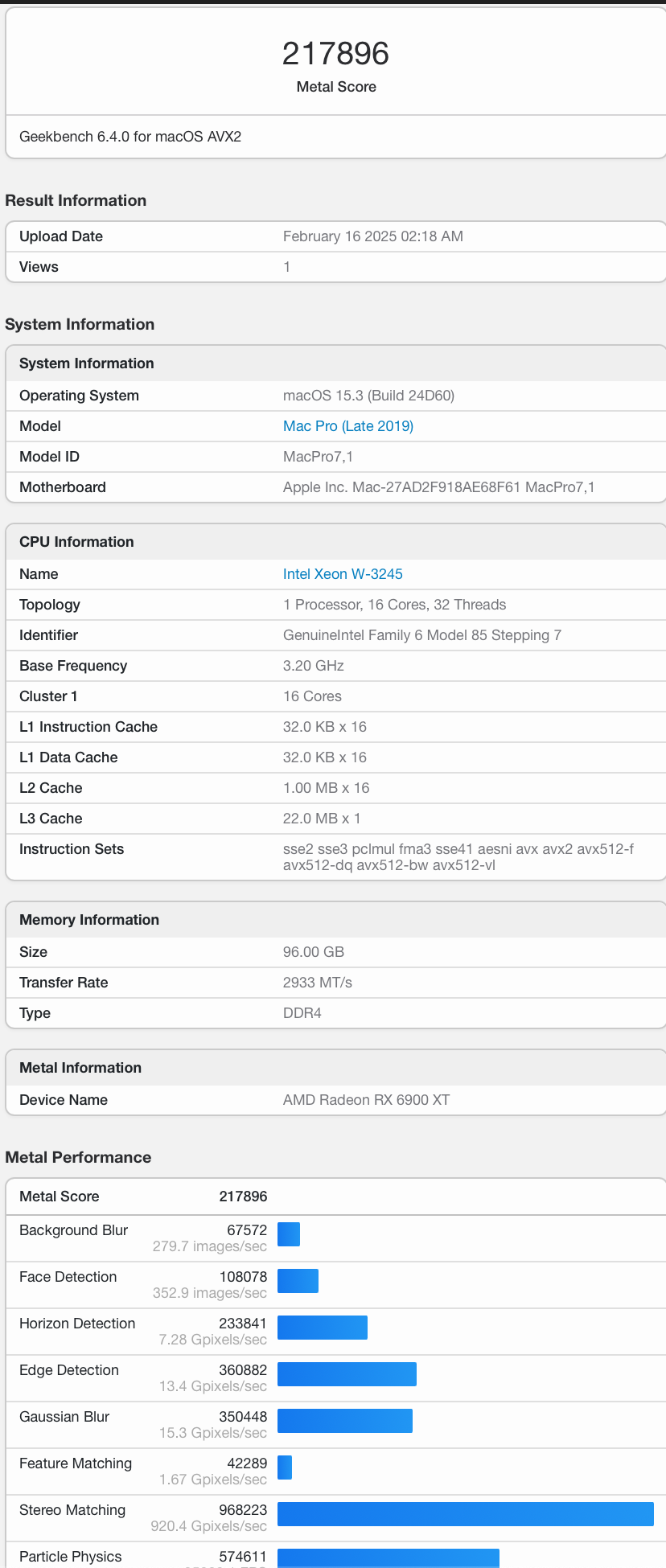Select the L1 Data Cache value 32.0 KB x 16
This screenshot has height=1568, width=666.
pos(325,757)
